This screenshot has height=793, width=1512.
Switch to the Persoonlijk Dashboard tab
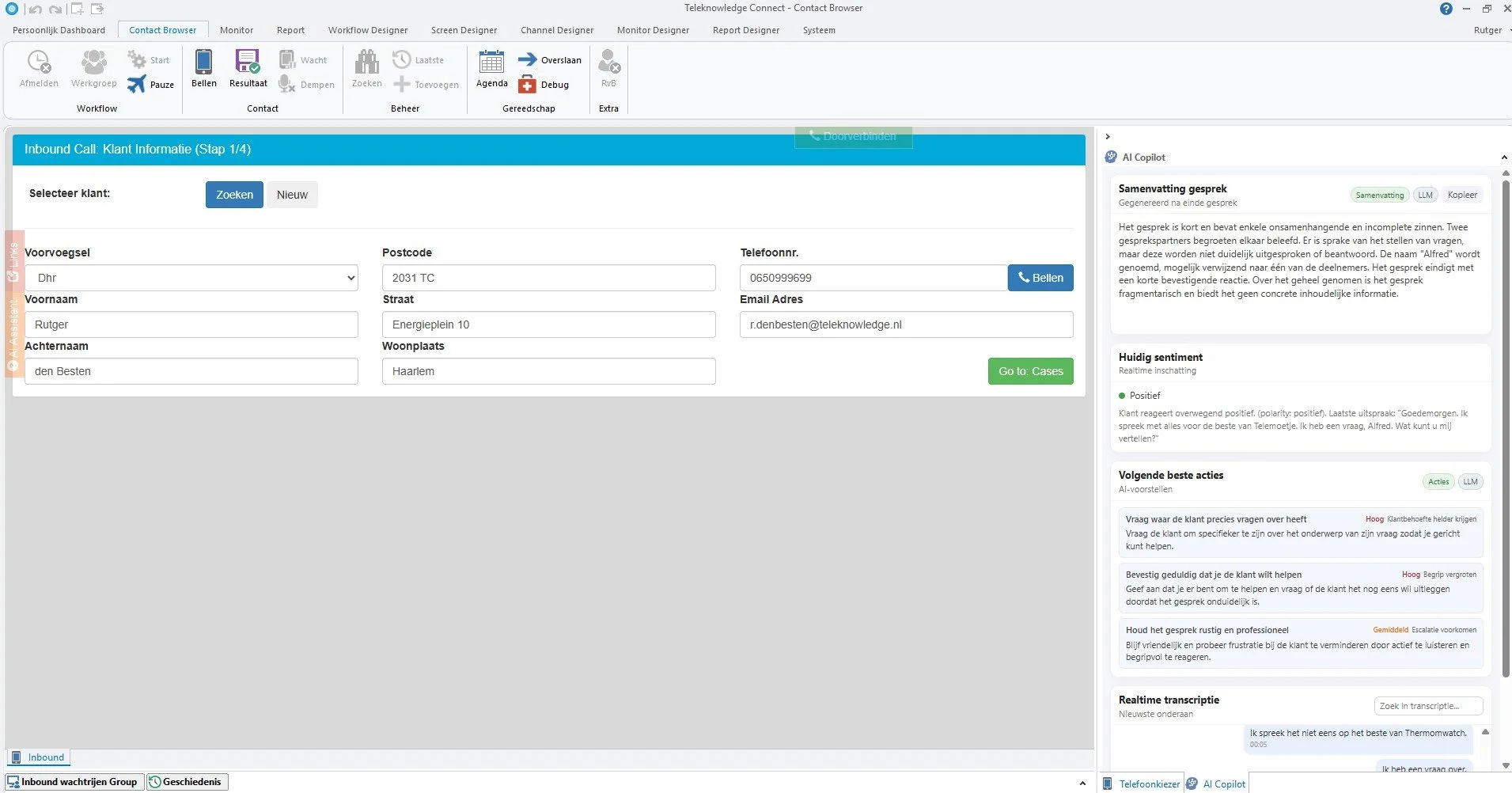(x=59, y=30)
